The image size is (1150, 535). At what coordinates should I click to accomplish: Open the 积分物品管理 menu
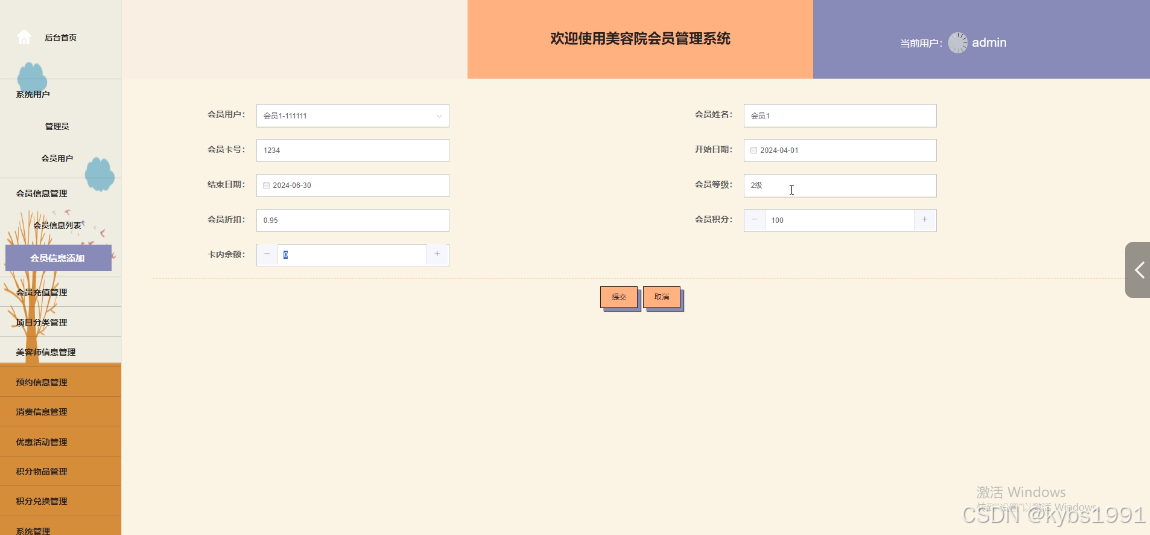[x=42, y=472]
